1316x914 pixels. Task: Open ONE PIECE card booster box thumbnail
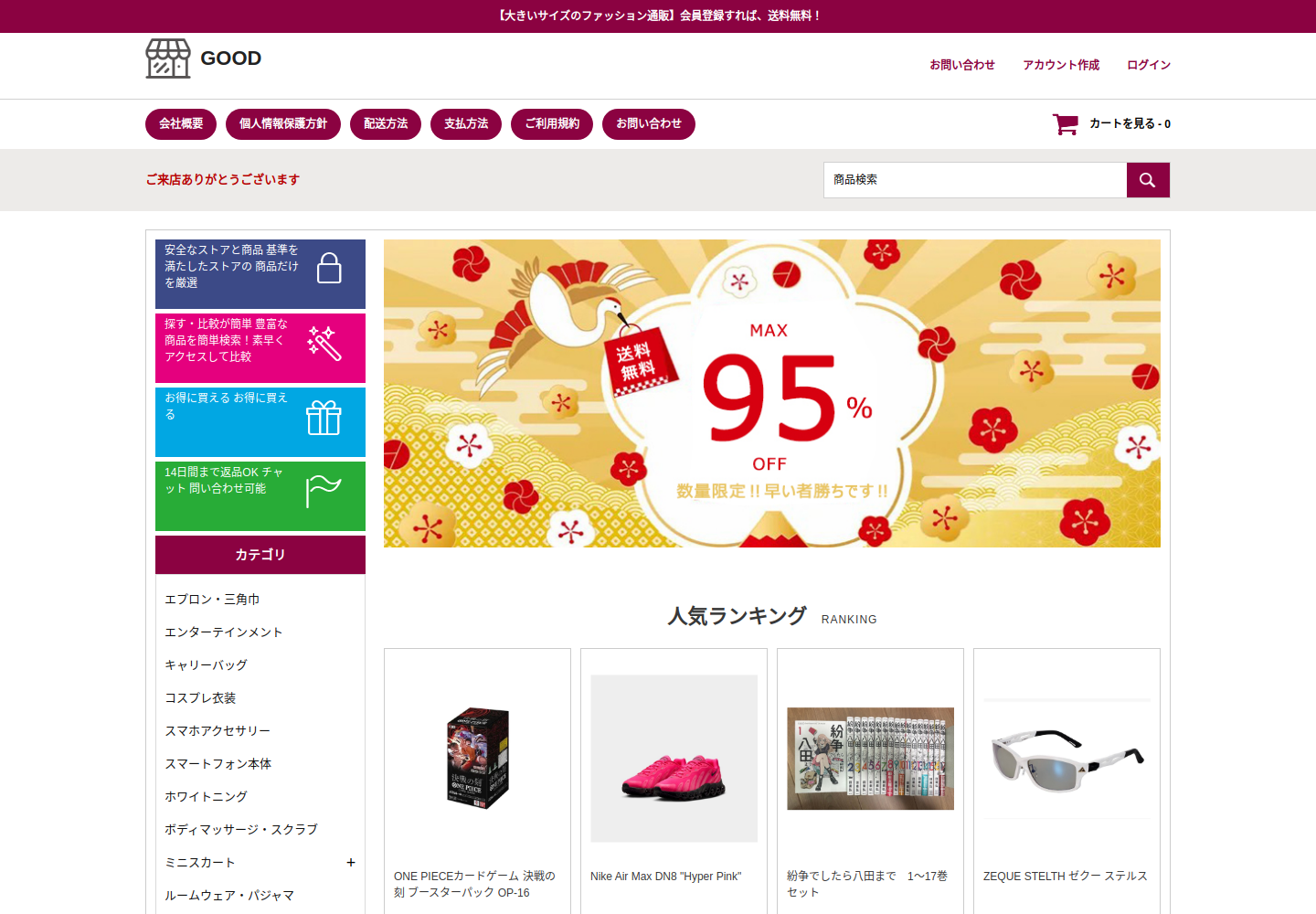pos(477,758)
